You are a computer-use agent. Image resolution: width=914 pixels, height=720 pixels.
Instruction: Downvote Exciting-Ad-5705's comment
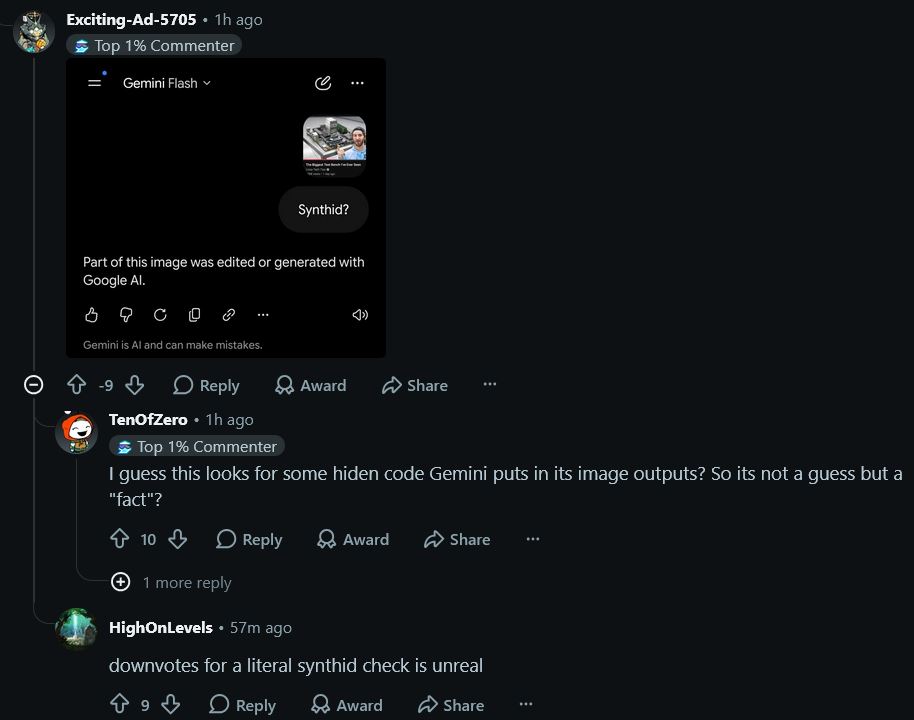[x=135, y=385]
